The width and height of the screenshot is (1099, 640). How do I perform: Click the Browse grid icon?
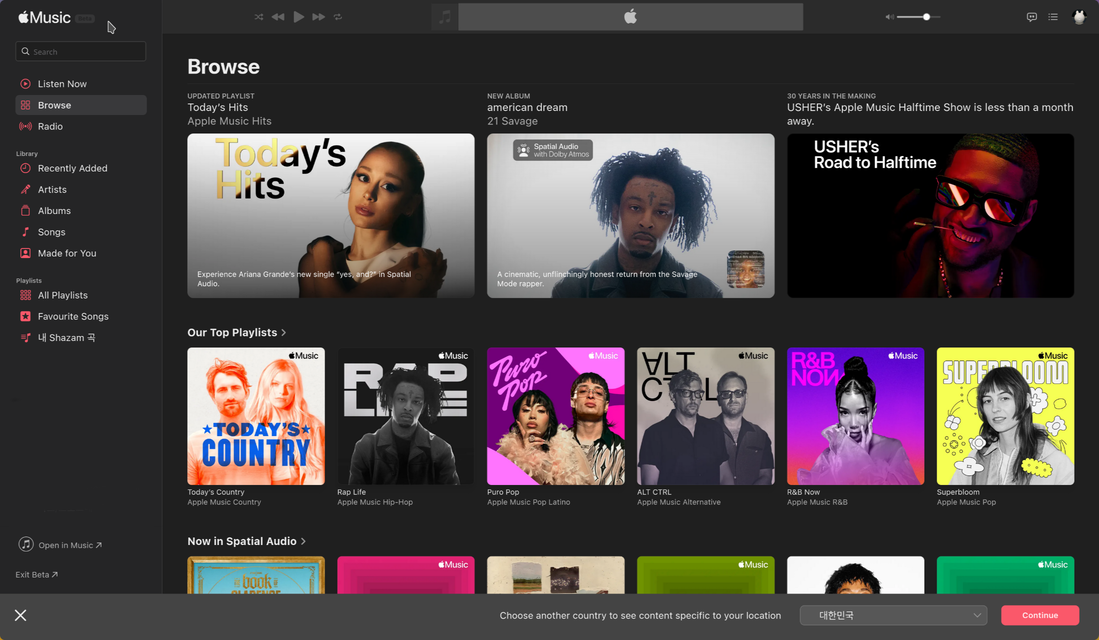click(25, 105)
